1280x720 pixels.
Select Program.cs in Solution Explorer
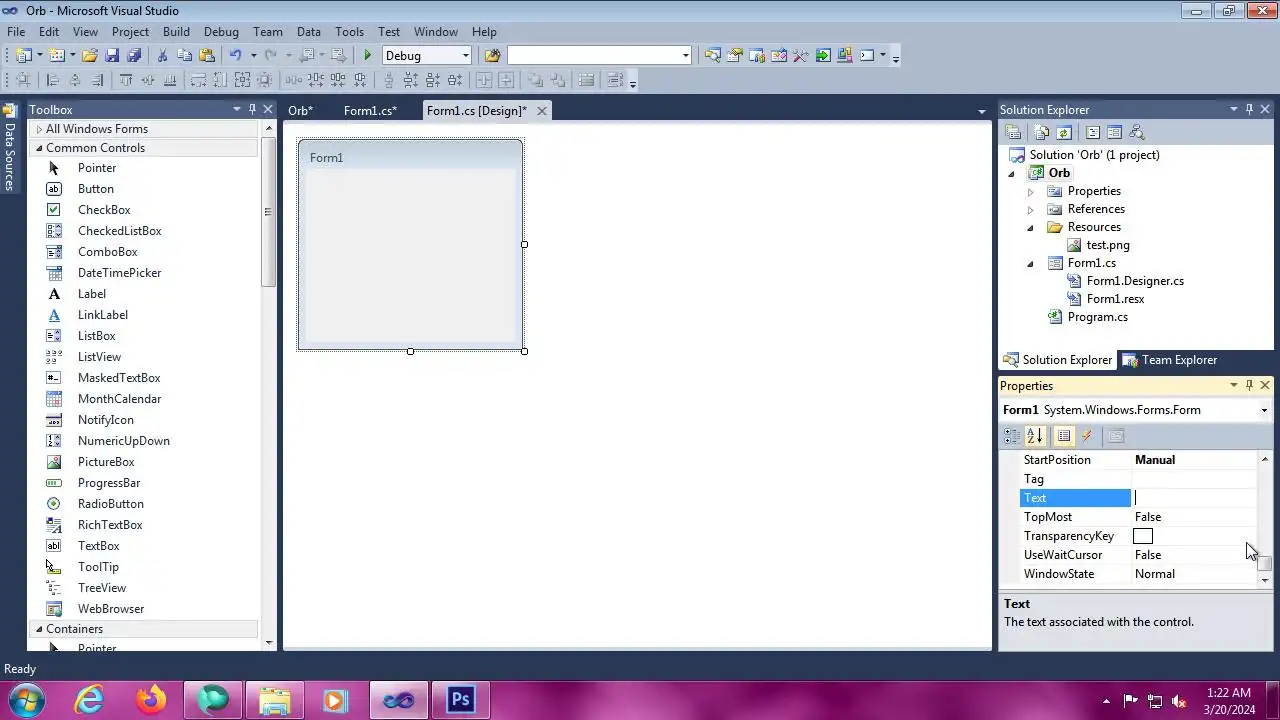pos(1097,317)
